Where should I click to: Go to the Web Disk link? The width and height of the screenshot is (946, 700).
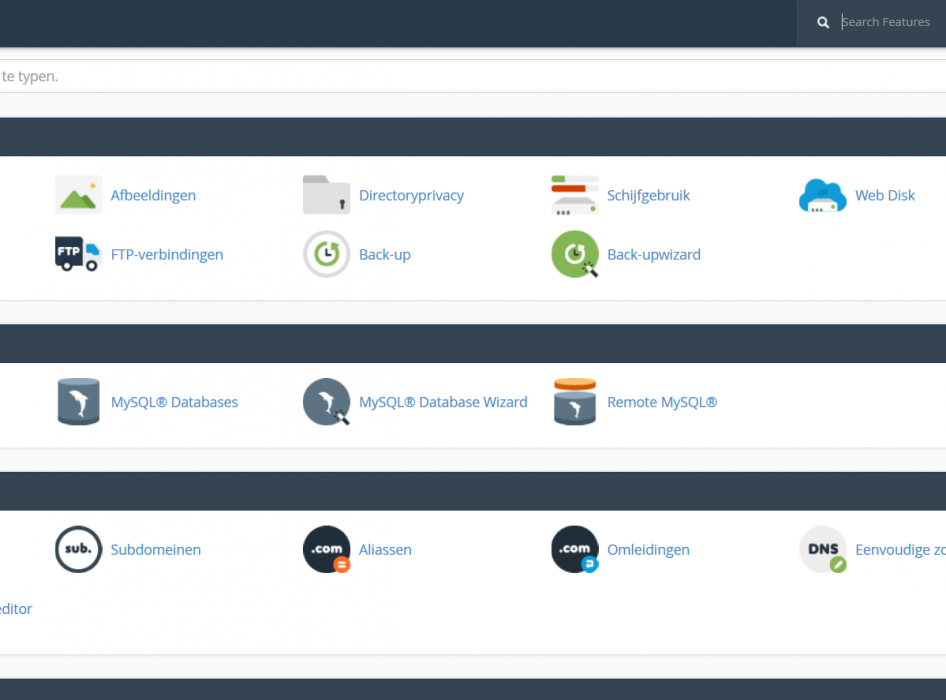click(x=885, y=196)
